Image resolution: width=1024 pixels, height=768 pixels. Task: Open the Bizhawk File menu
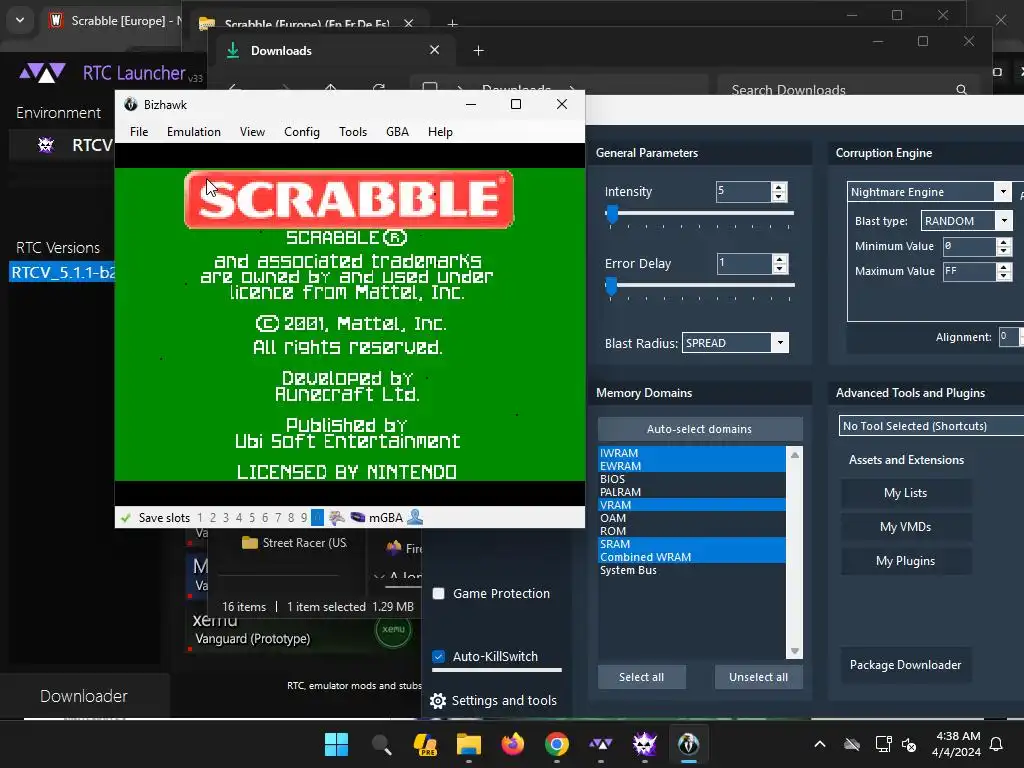pos(139,132)
